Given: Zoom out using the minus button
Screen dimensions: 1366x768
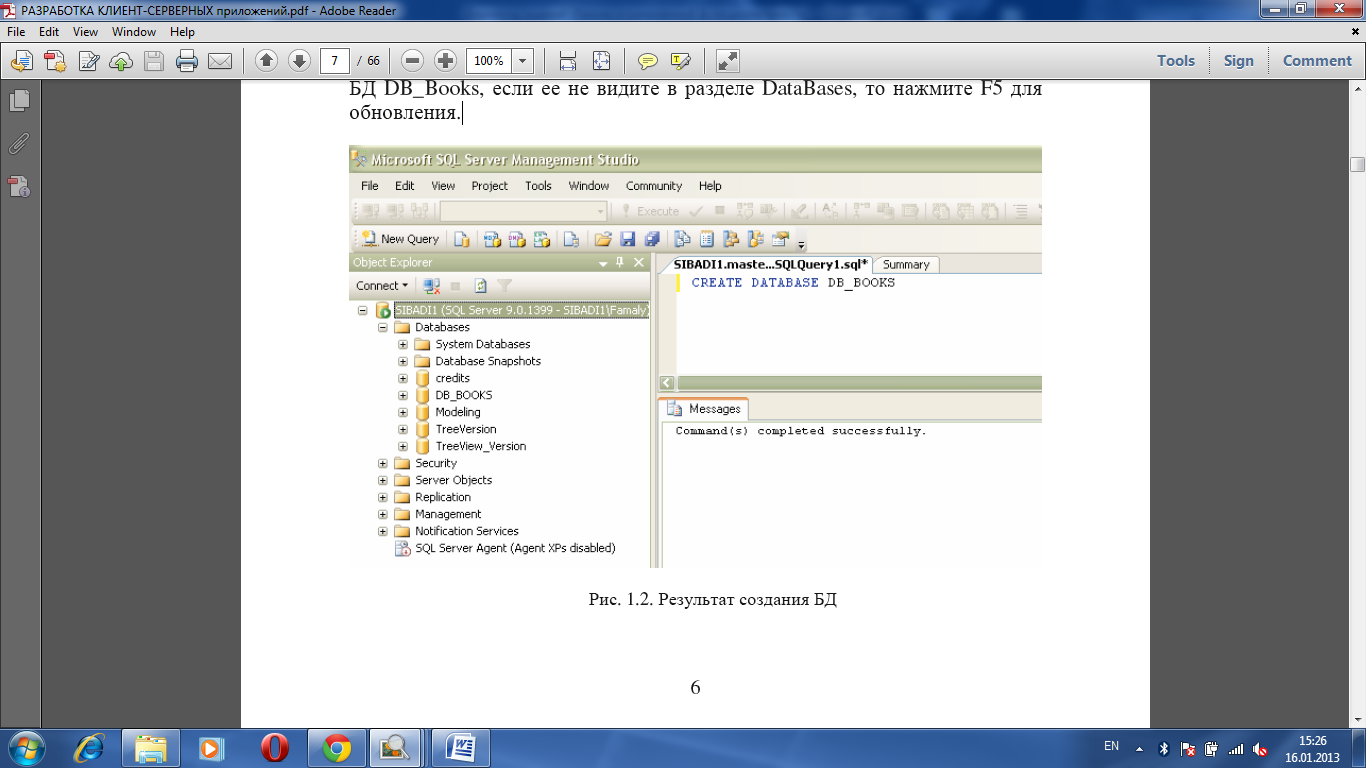Looking at the screenshot, I should tap(413, 61).
